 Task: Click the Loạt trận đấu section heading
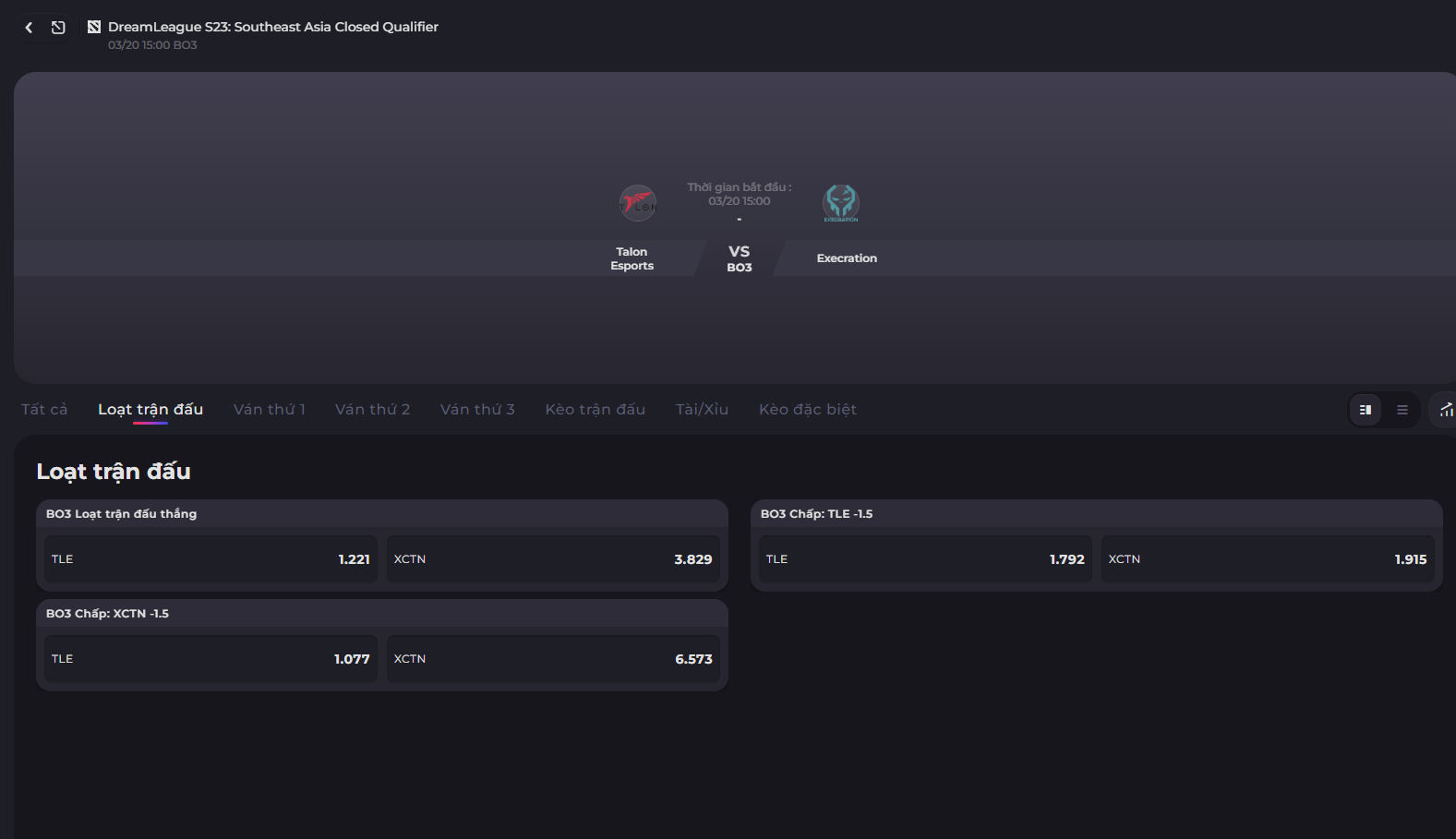coord(114,472)
